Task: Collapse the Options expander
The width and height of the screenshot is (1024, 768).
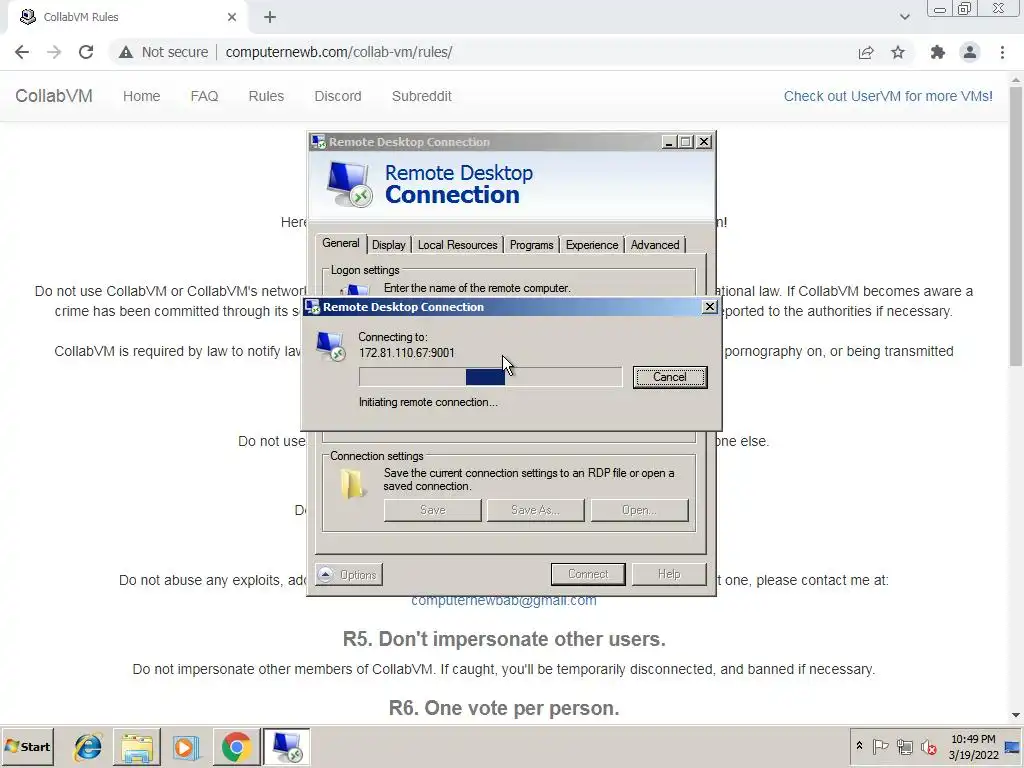Action: (x=349, y=575)
